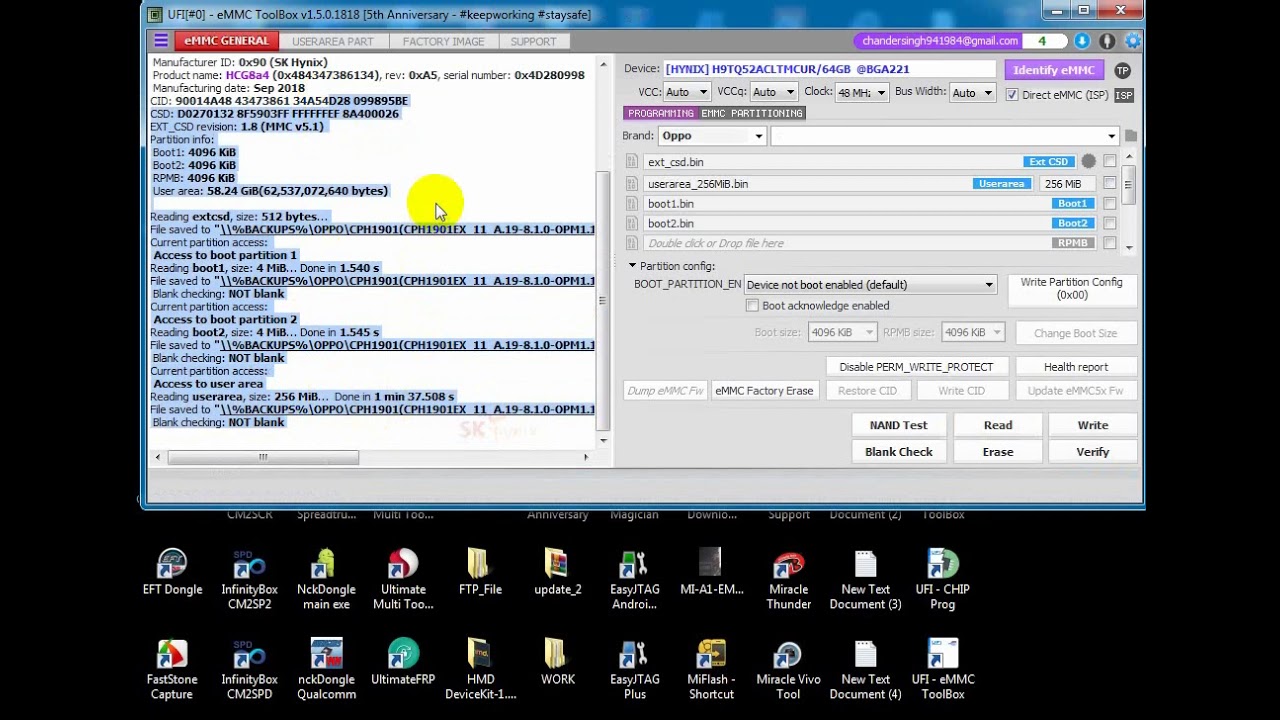
Task: Open EasyJTAG Android desktop shortcut
Action: point(634,580)
